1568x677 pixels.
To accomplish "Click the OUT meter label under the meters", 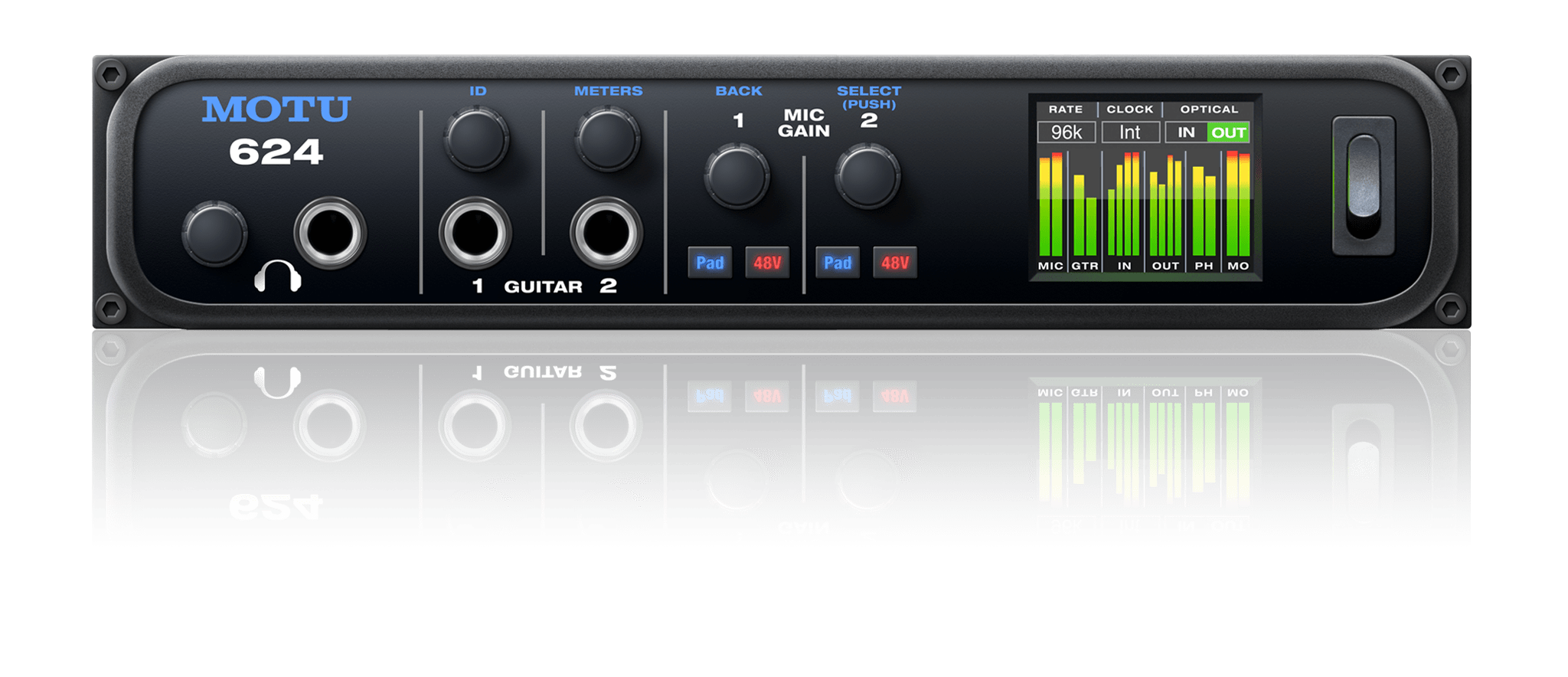I will tap(1165, 266).
